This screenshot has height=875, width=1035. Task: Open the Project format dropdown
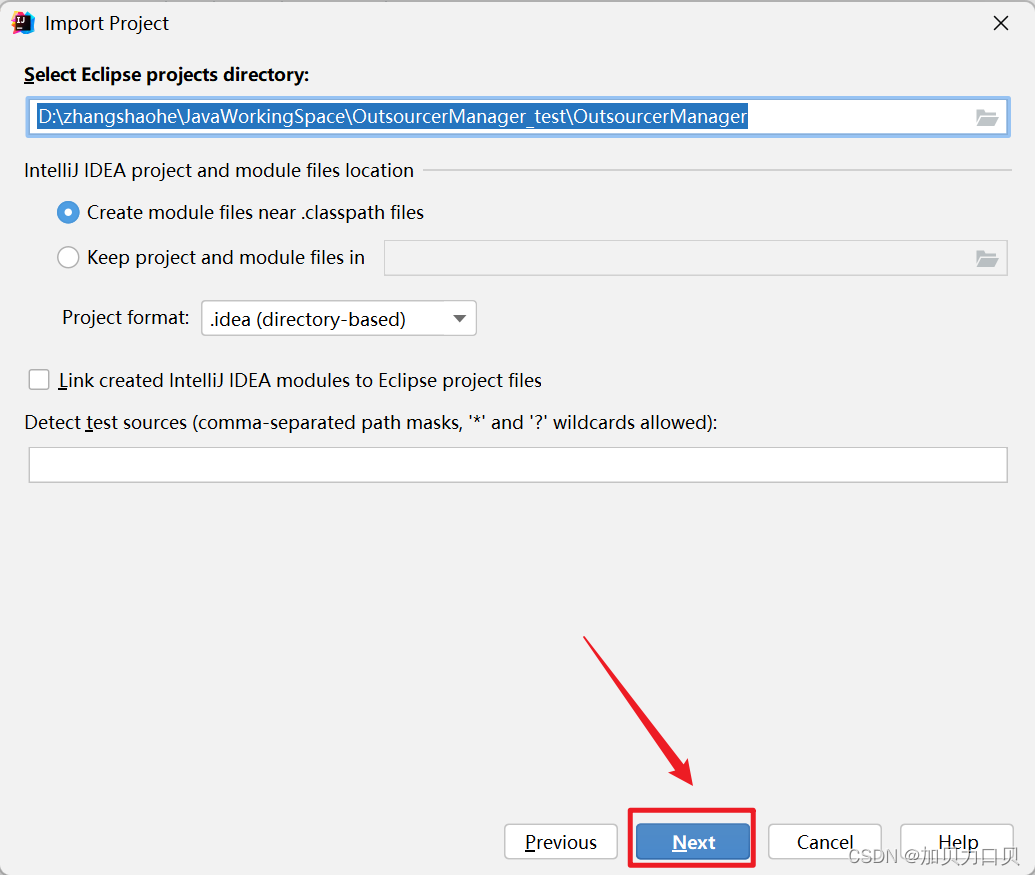[339, 319]
